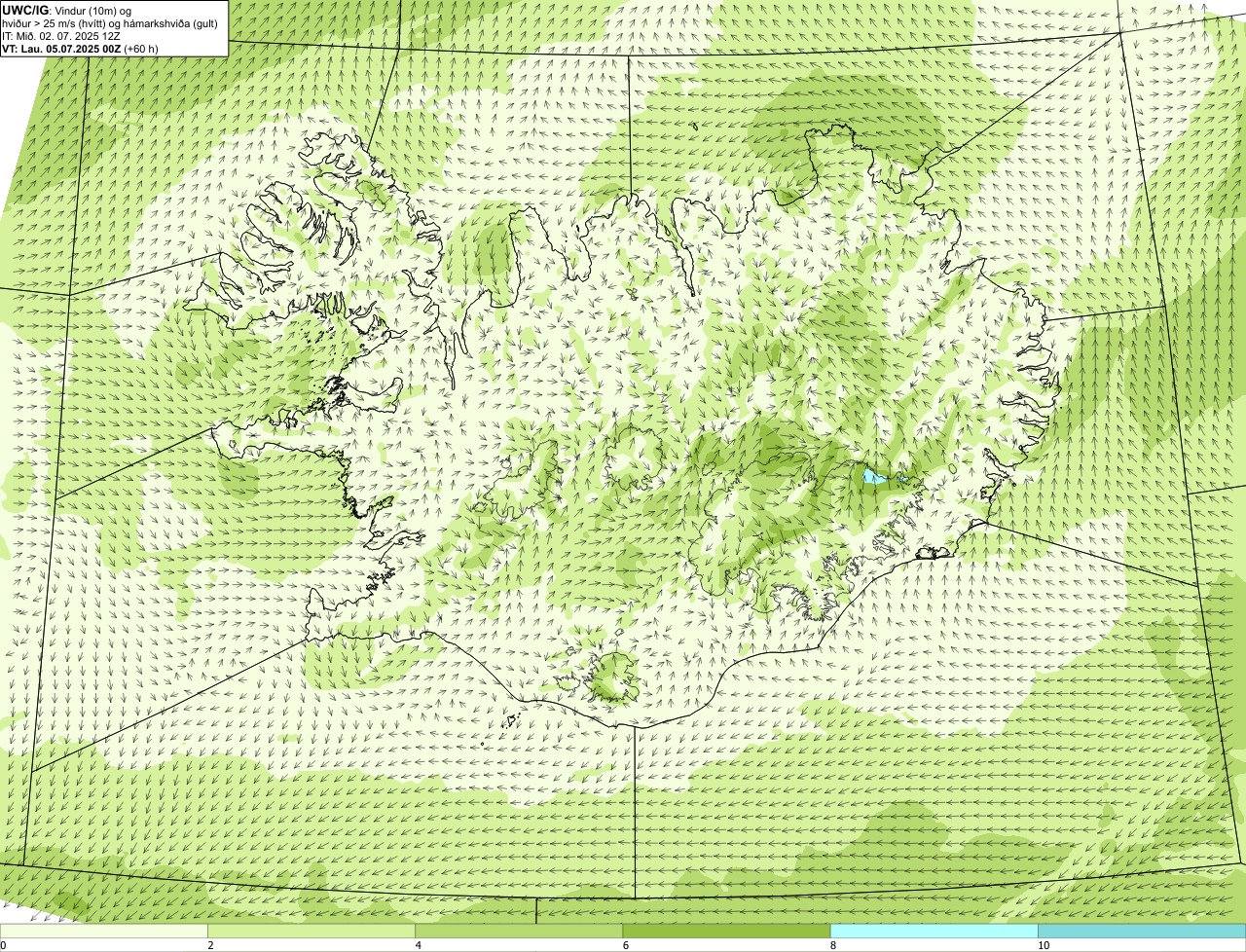This screenshot has height=952, width=1246.
Task: Click the 8–10 m/s light cyan legend band
Action: coord(934,931)
